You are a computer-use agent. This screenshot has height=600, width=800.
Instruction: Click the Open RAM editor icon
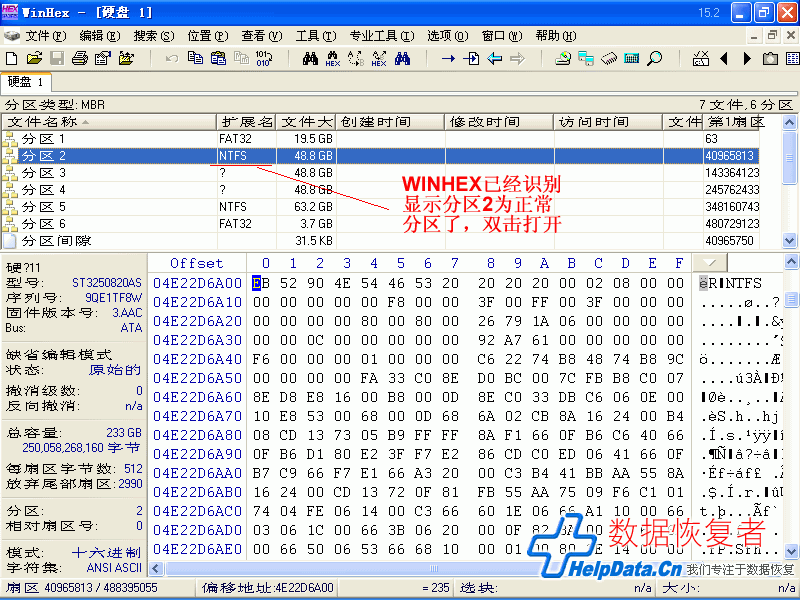click(x=609, y=58)
